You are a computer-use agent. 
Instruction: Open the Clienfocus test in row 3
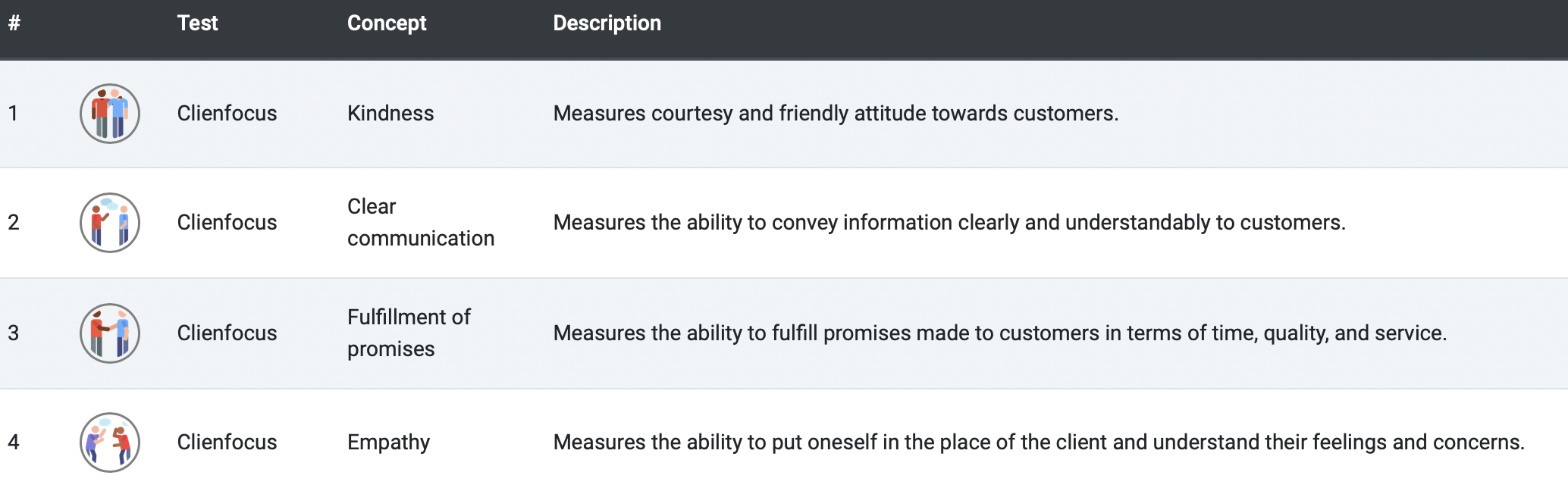point(227,333)
